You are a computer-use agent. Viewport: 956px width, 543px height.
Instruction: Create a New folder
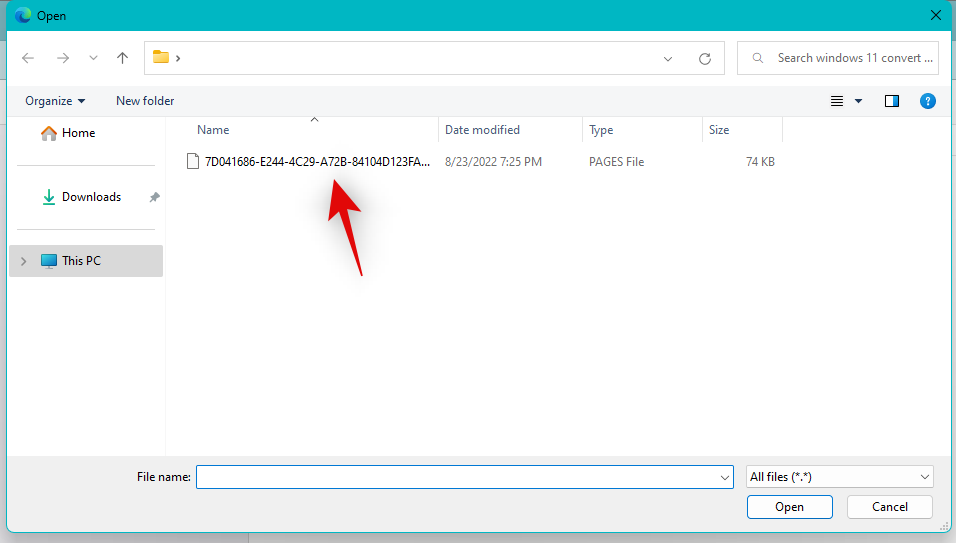(145, 101)
